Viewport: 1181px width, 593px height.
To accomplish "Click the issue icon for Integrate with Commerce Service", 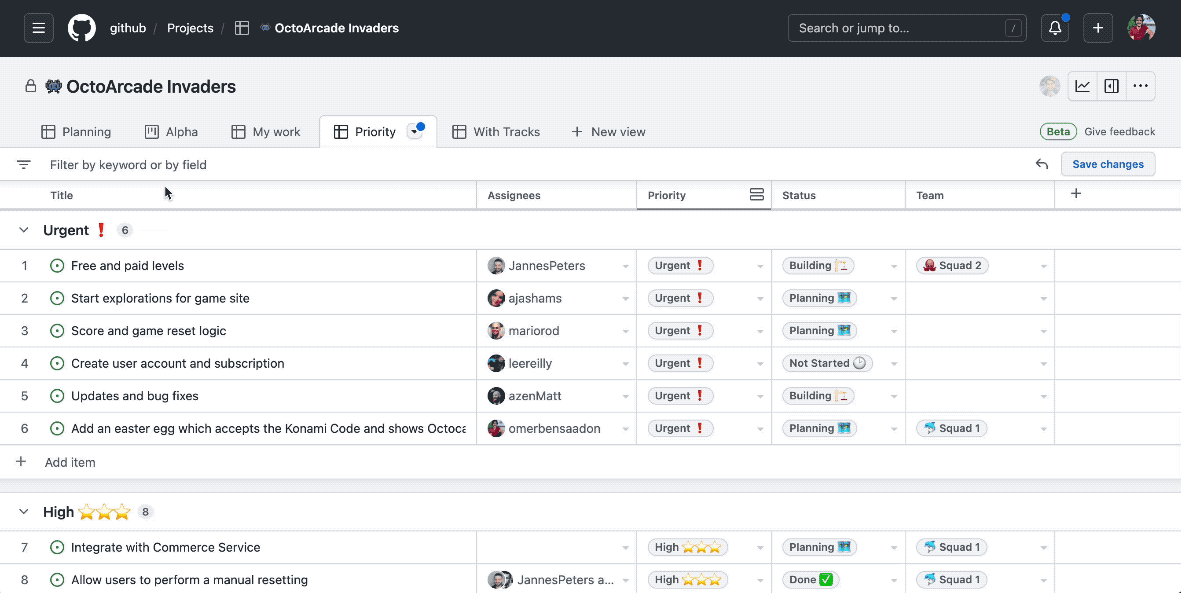I will (56, 547).
